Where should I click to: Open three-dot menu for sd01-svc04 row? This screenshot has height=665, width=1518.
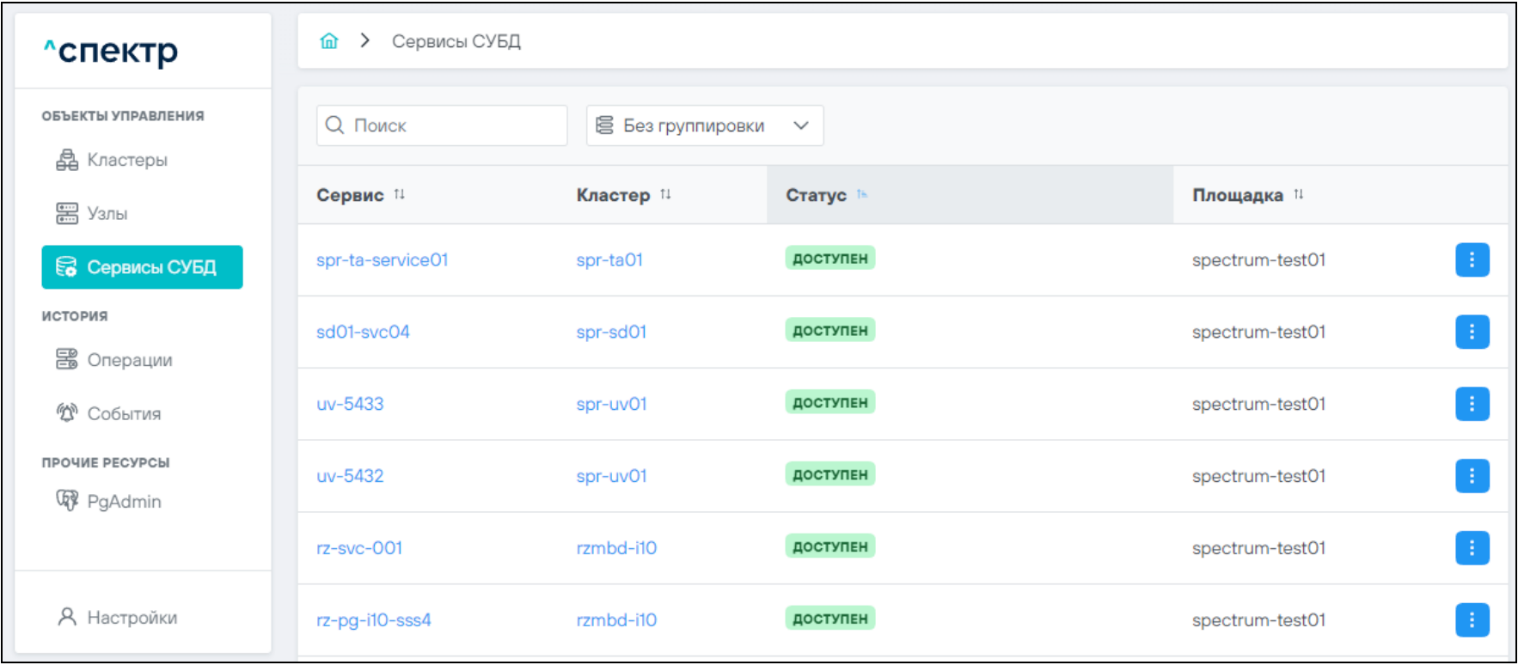tap(1471, 332)
